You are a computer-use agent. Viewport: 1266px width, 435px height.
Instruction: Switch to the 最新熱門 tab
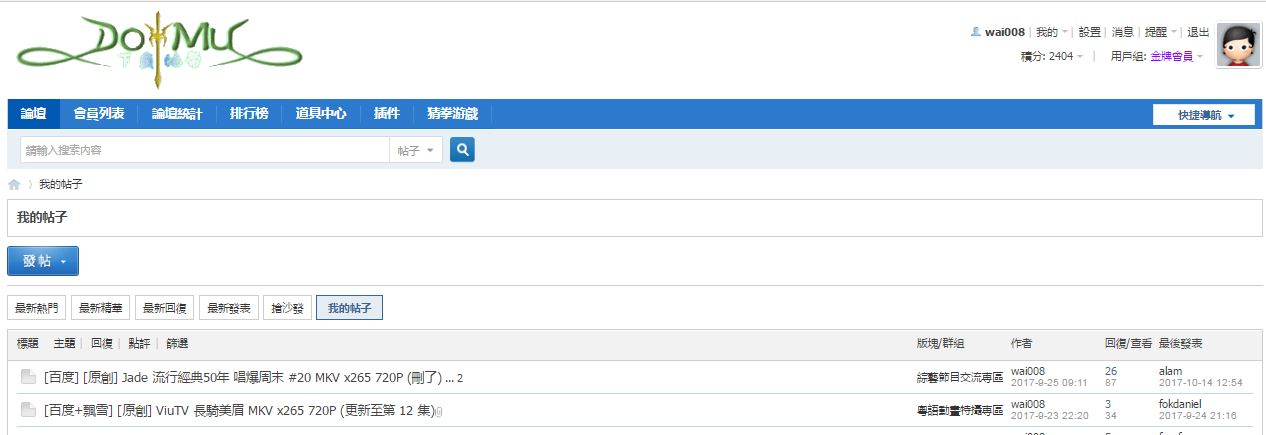pos(36,308)
